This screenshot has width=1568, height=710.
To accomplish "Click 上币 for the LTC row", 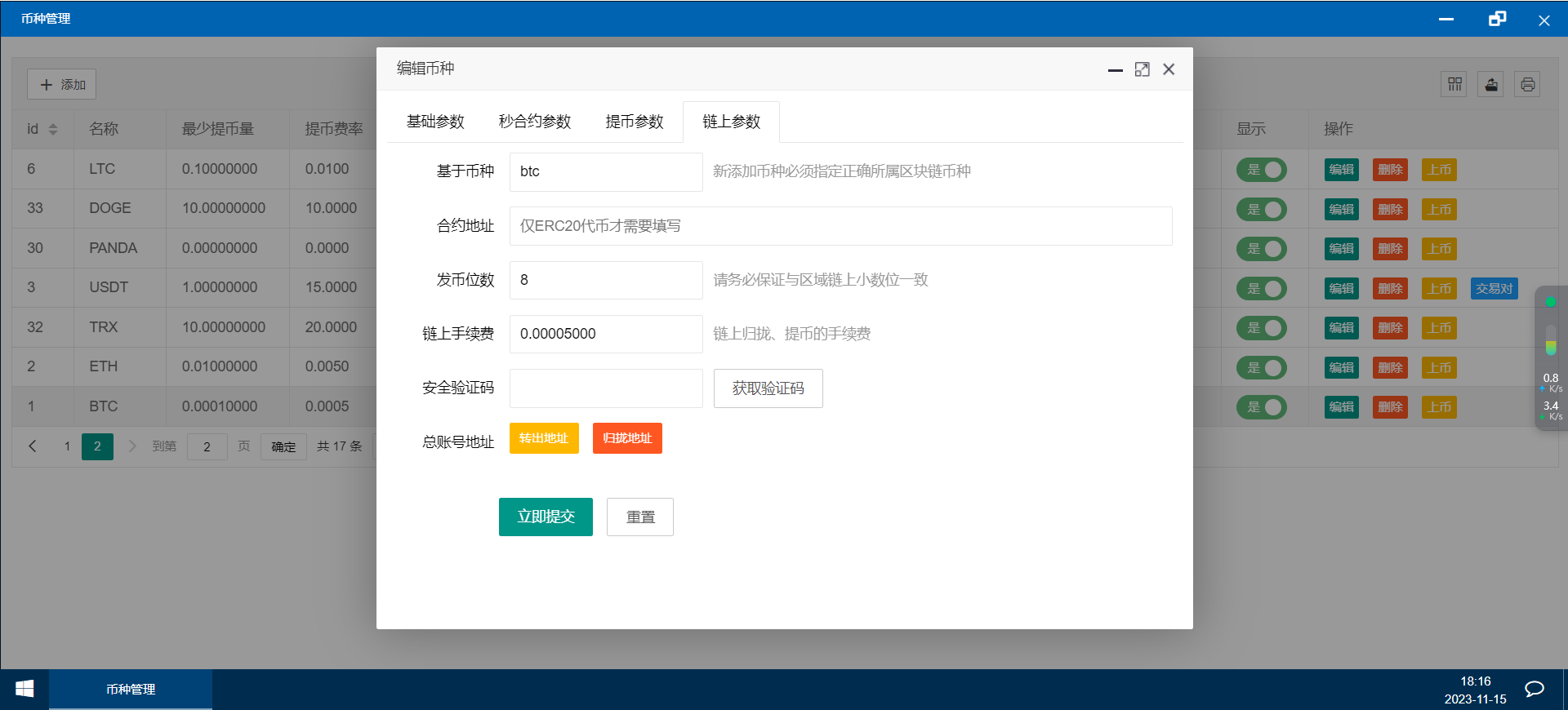I will coord(1439,170).
